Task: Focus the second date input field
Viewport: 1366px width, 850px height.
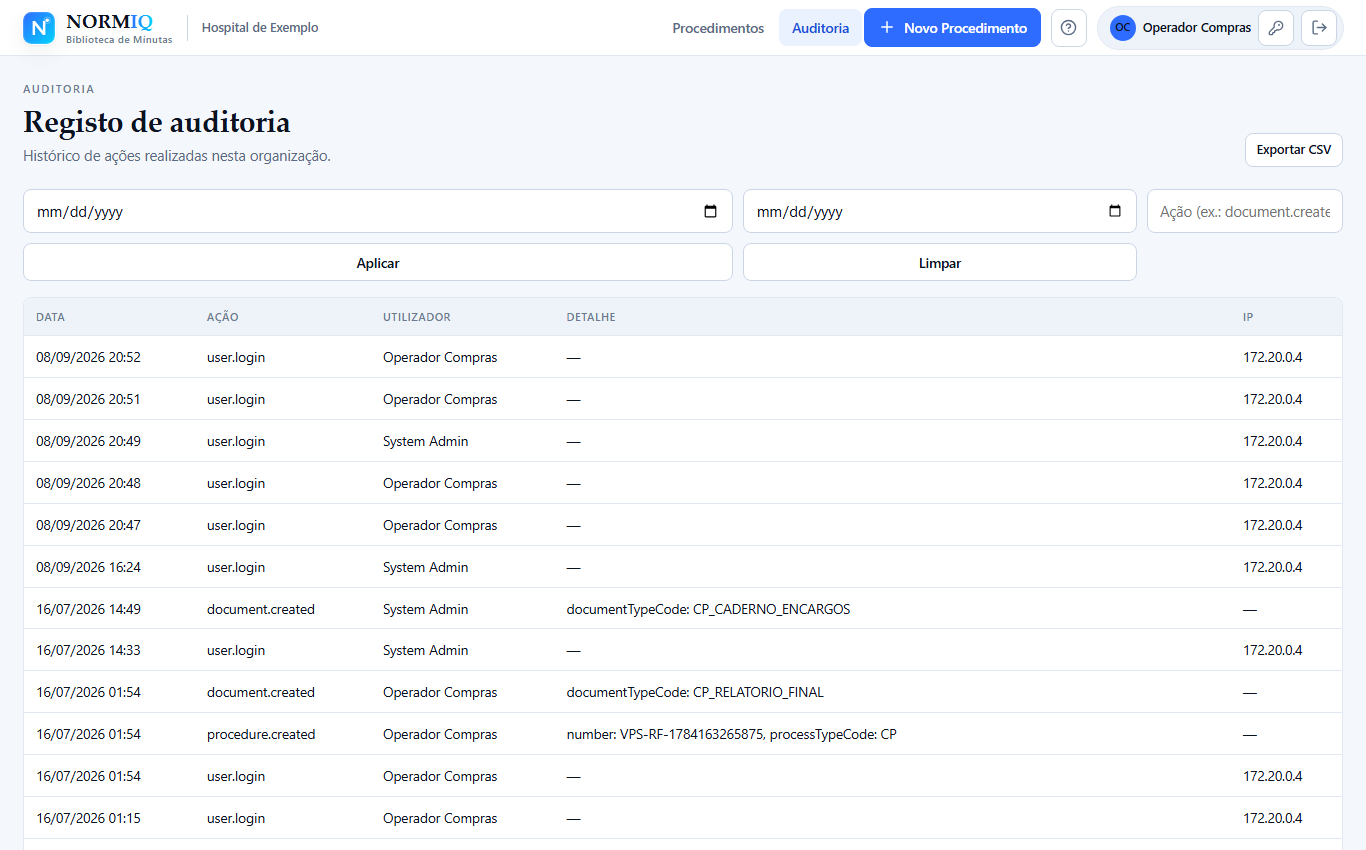Action: coord(940,212)
